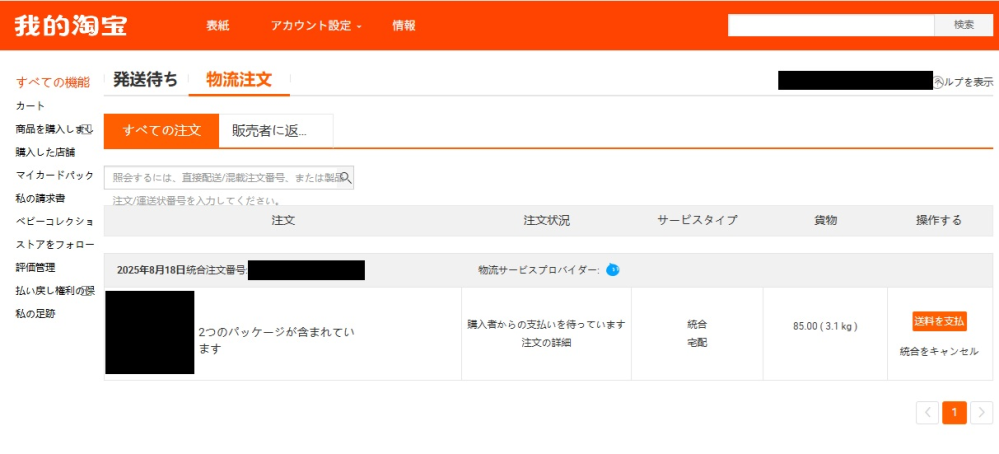The width and height of the screenshot is (999, 454).
Task: Open the 表紙 menu item
Action: point(217,26)
